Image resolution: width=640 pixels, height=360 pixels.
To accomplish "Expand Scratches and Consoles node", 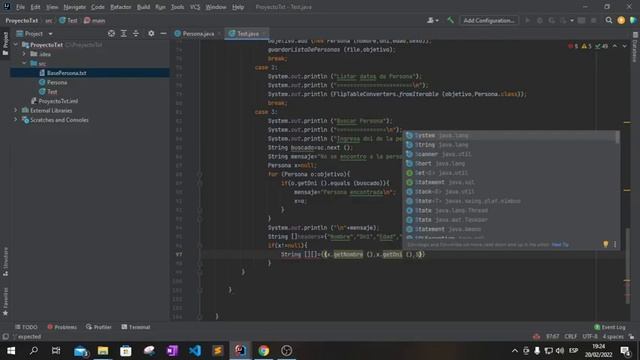I will pyautogui.click(x=16, y=120).
